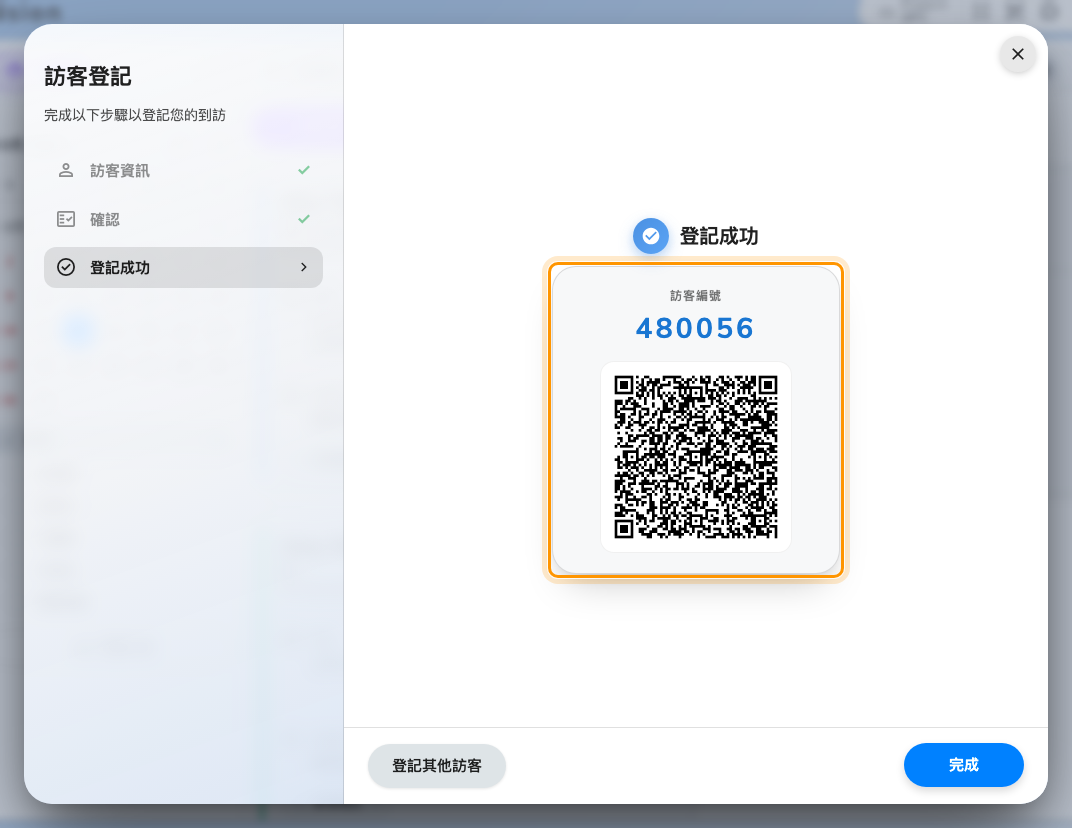Click the 登記成功 heading

[719, 236]
